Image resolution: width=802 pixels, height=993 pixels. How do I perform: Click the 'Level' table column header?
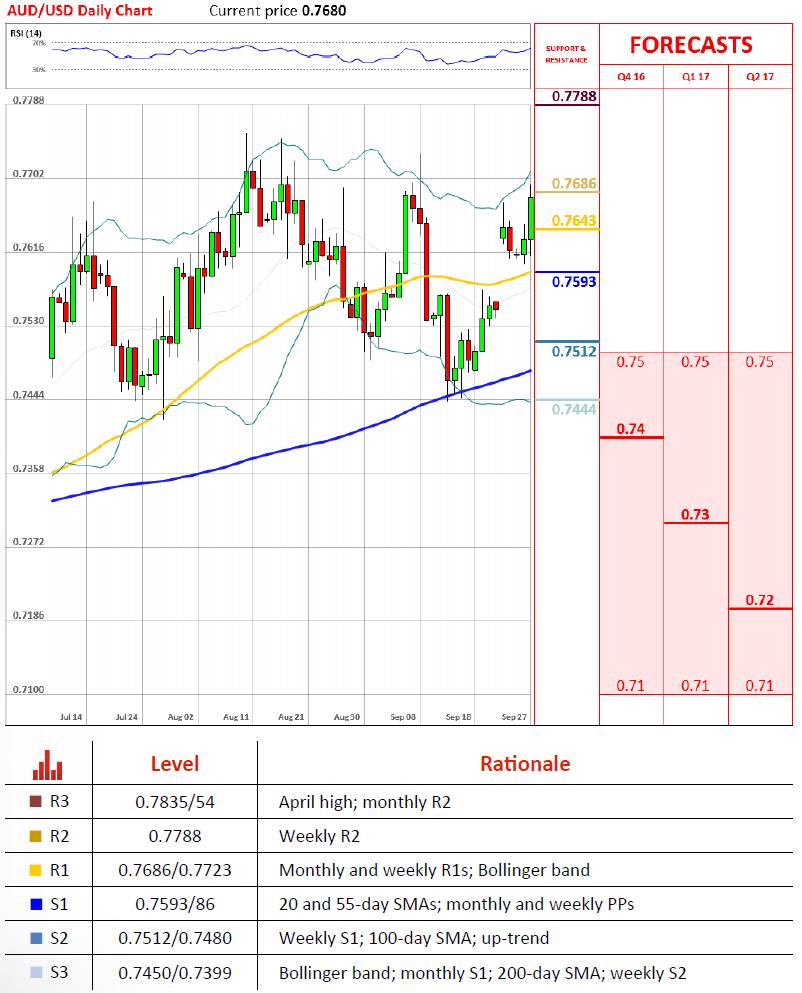coord(175,764)
